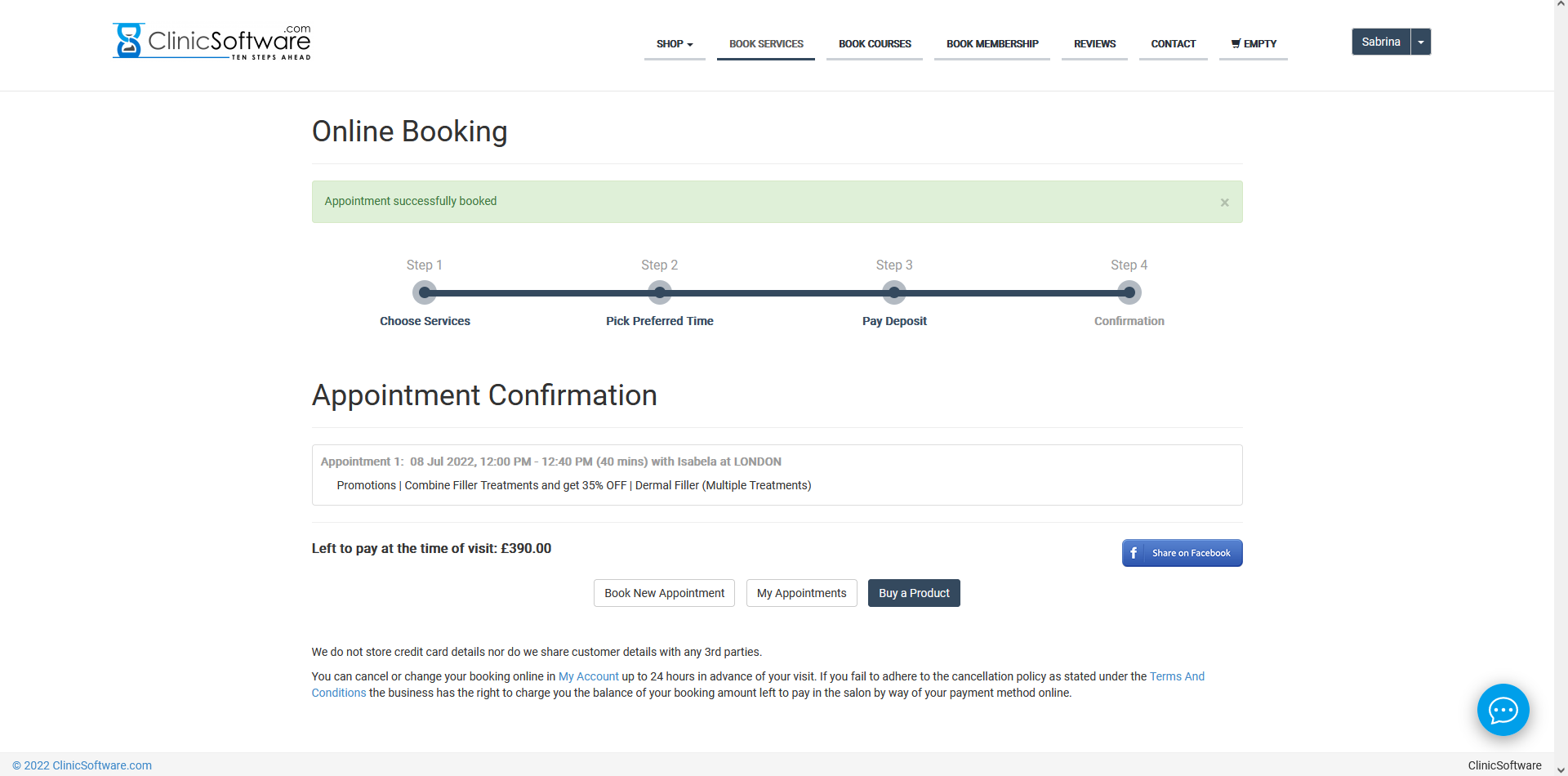Click Step 3 Pay Deposit marker
This screenshot has height=776, width=1568.
click(x=894, y=292)
